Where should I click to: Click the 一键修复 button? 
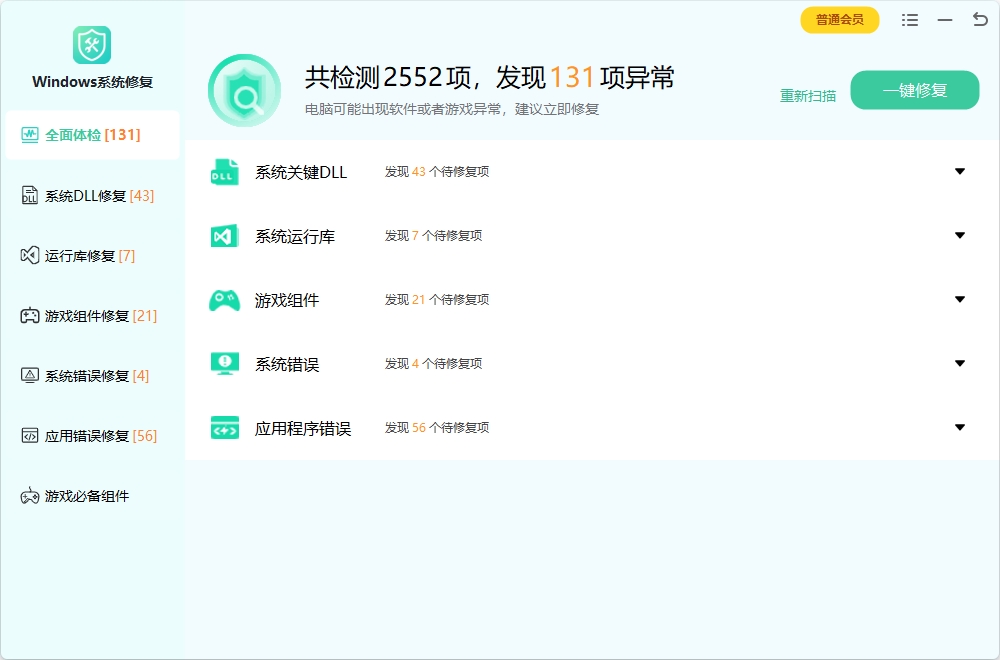pos(915,90)
